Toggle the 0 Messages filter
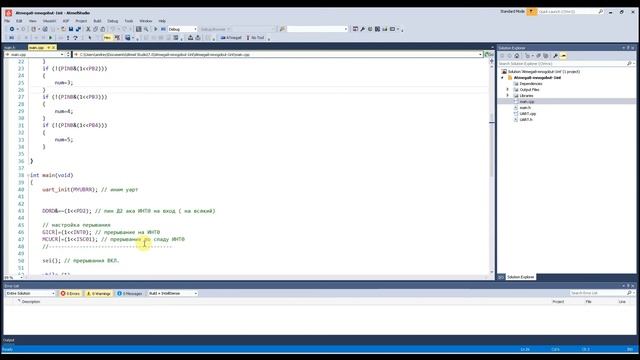 coord(129,293)
